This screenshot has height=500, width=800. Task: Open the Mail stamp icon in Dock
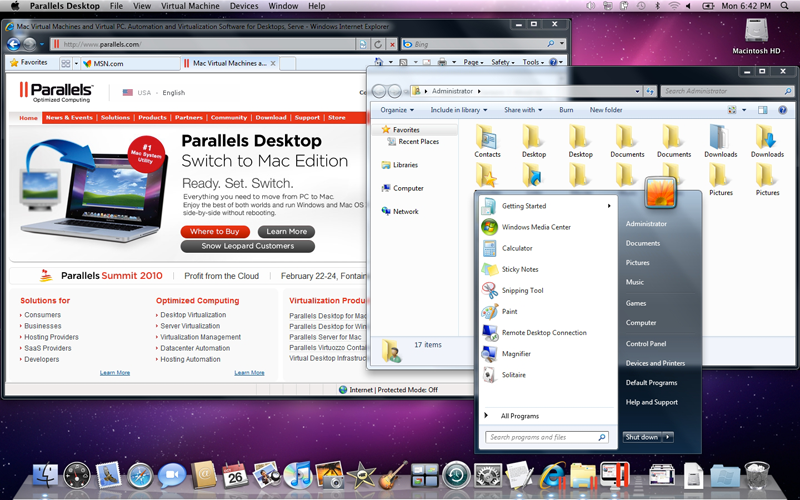108,475
